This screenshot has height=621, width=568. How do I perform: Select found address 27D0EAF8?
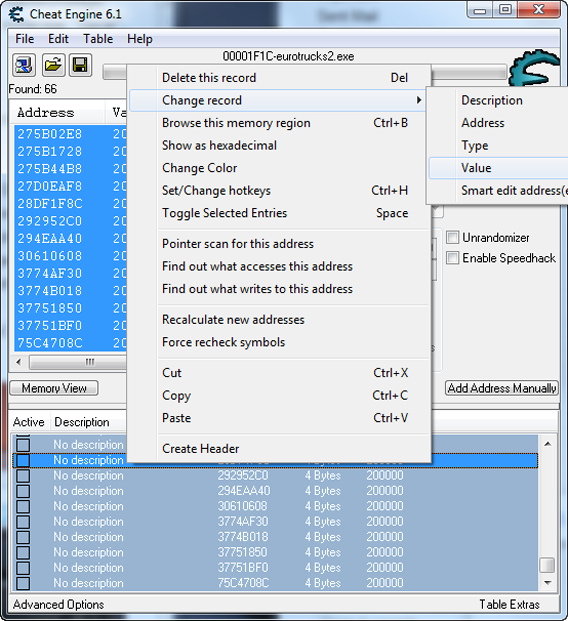(50, 186)
